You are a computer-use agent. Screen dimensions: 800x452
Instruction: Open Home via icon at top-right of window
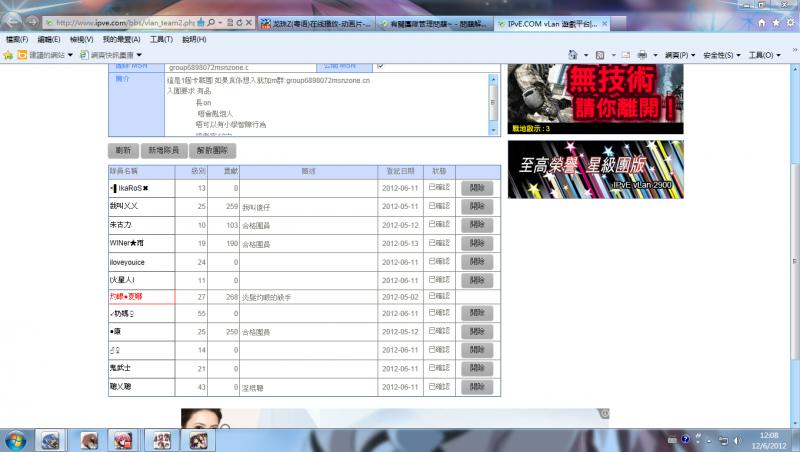(762, 23)
